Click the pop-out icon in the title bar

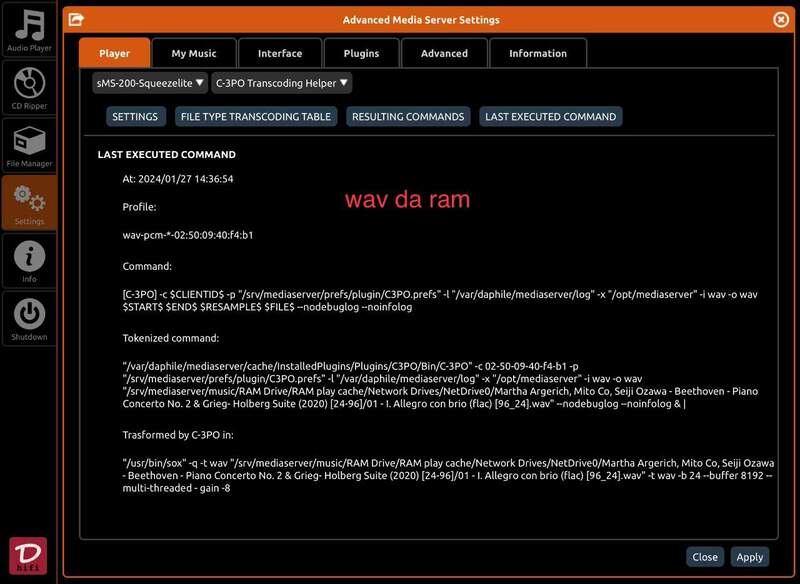pos(76,19)
